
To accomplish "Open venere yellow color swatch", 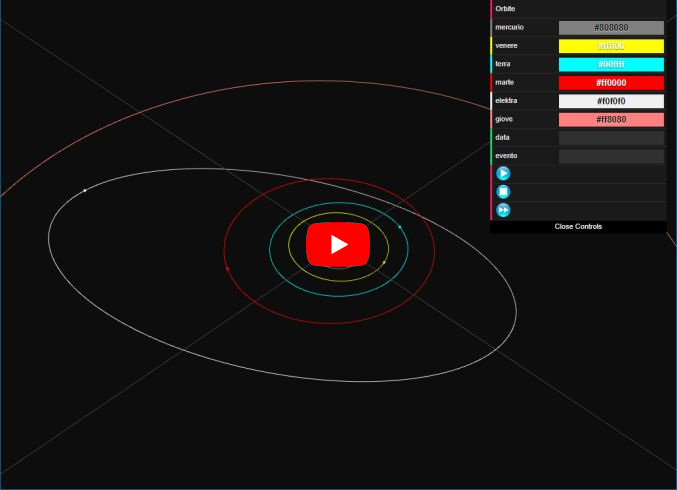I will [x=611, y=46].
